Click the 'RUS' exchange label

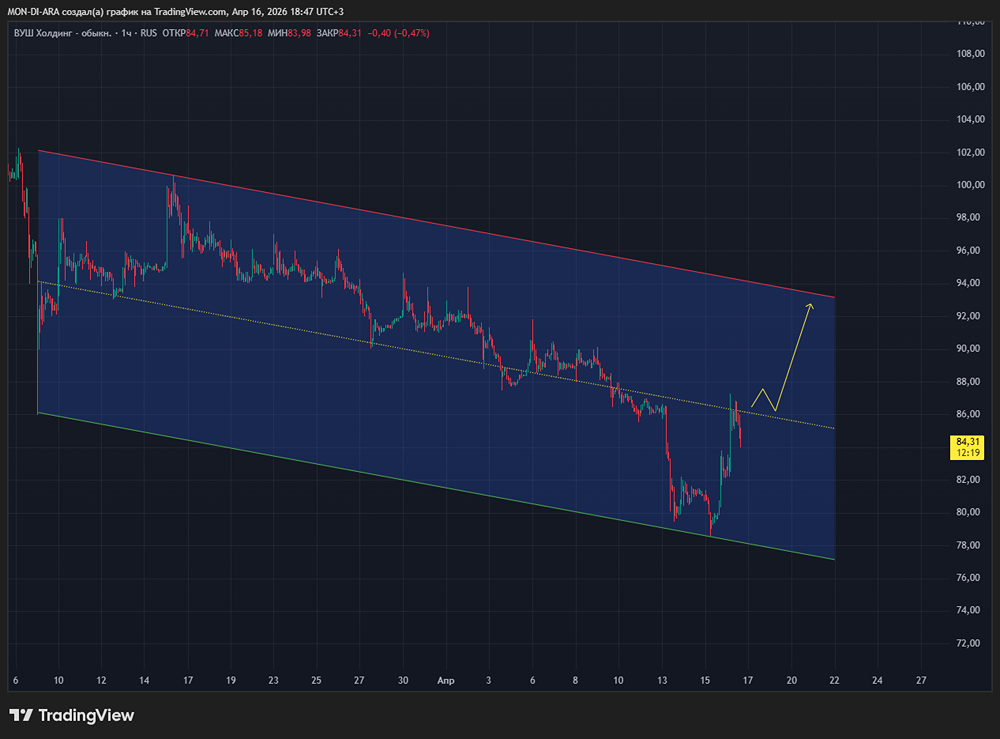tap(149, 33)
